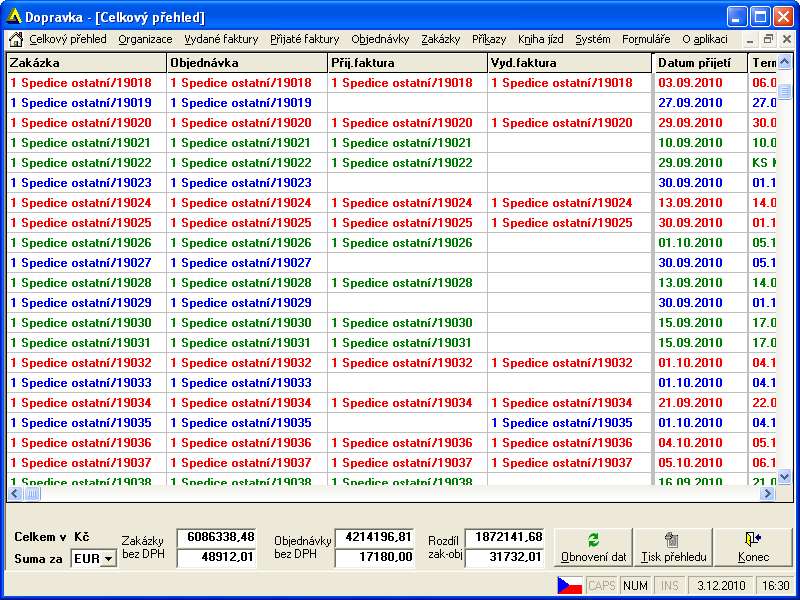The width and height of the screenshot is (800, 600).
Task: Select order row 1 Spedice ostatní/19027
Action: point(81,263)
